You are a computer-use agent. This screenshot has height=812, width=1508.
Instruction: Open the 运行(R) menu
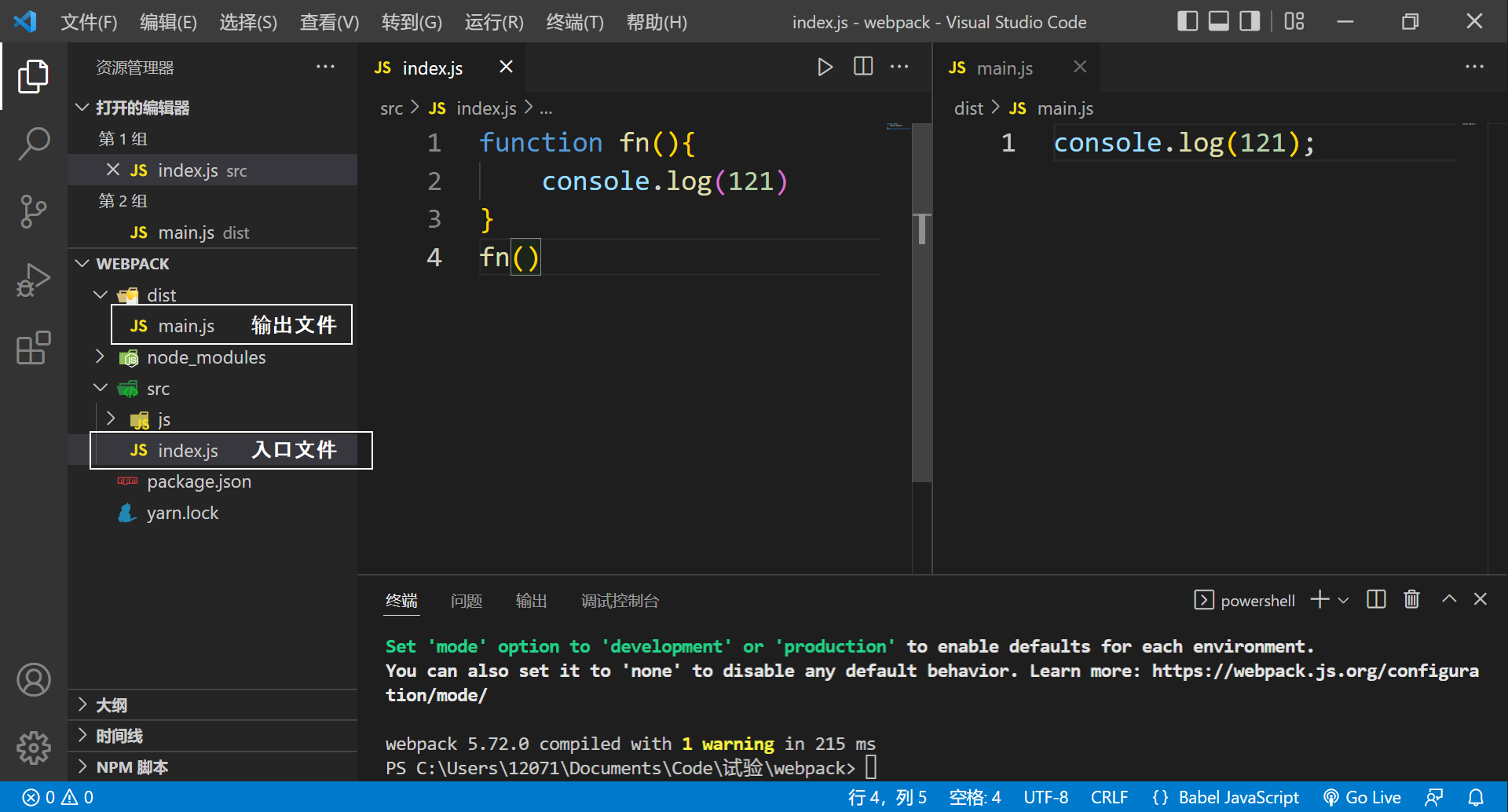click(x=494, y=22)
